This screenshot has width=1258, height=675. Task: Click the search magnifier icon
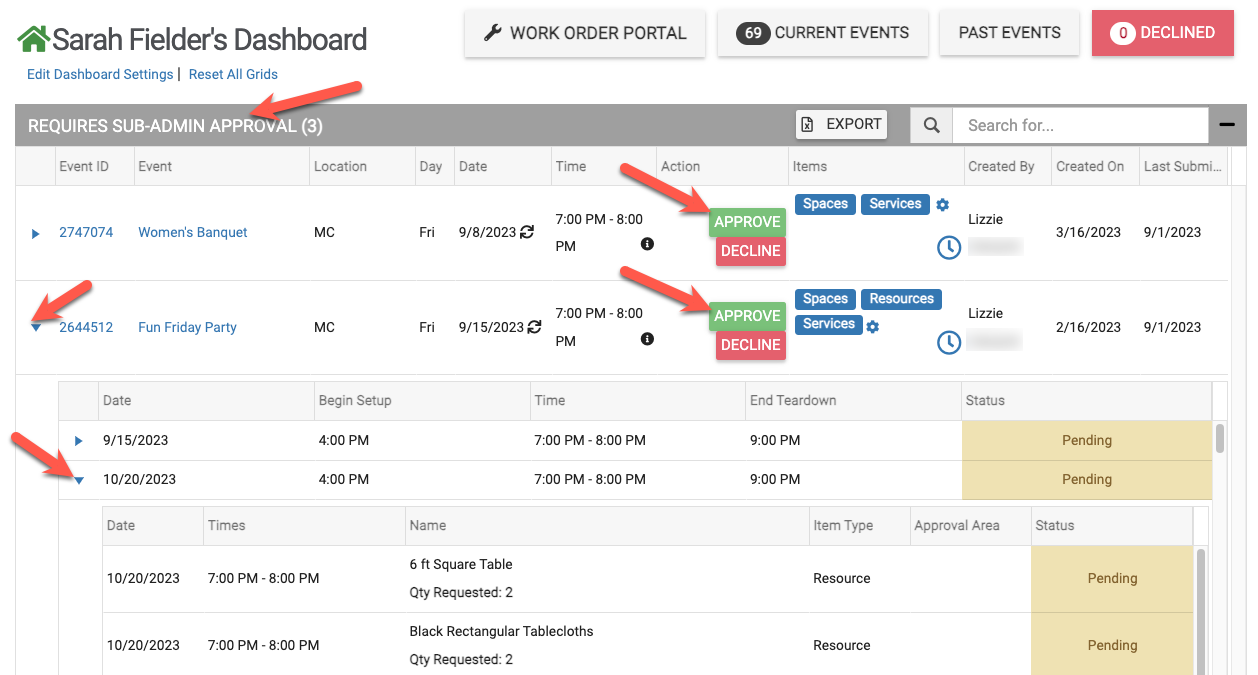click(931, 126)
